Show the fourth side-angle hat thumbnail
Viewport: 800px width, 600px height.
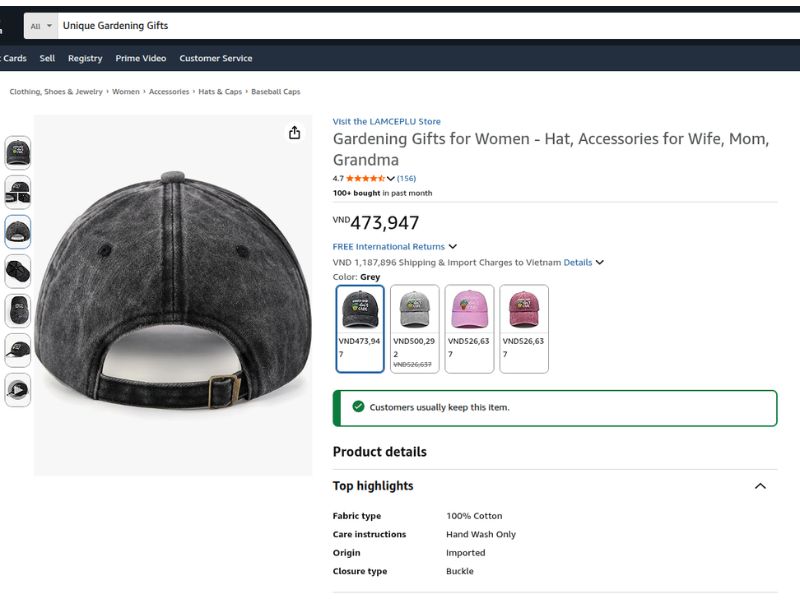(18, 271)
